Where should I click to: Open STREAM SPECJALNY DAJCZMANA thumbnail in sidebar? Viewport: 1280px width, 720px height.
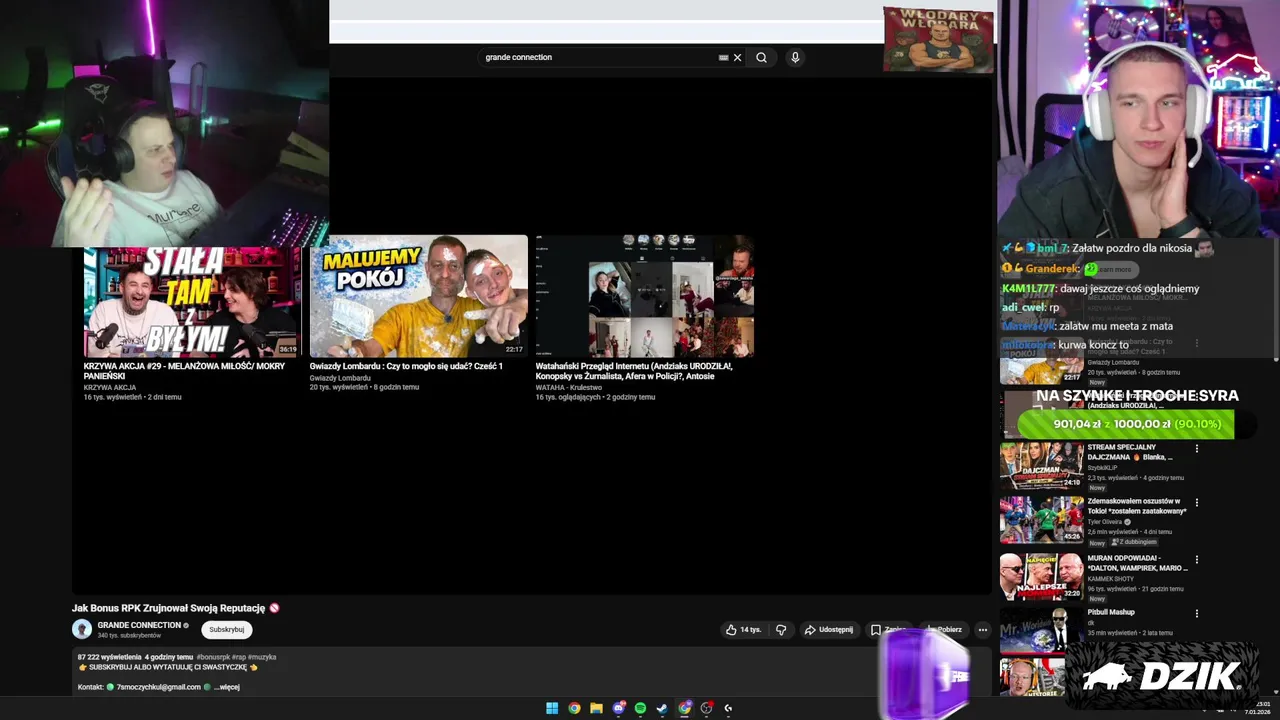pos(1041,465)
